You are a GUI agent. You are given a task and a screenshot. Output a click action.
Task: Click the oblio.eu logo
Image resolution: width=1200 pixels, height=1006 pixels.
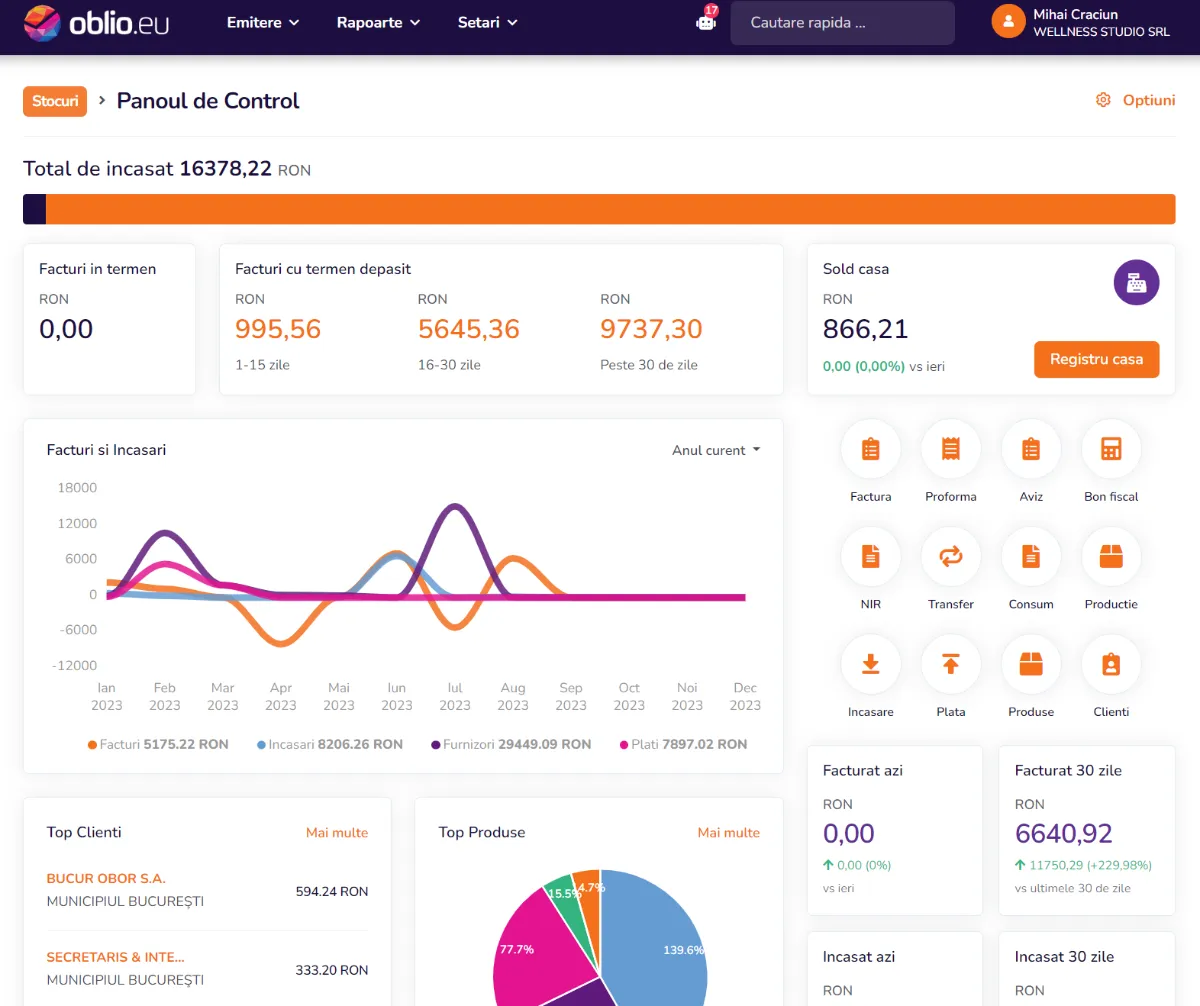point(96,22)
